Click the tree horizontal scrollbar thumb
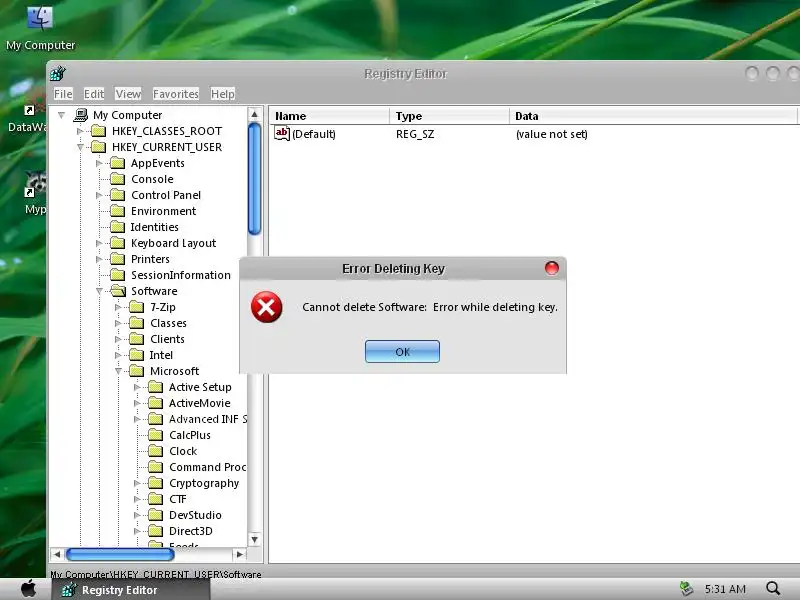Viewport: 800px width, 600px height. tap(120, 554)
